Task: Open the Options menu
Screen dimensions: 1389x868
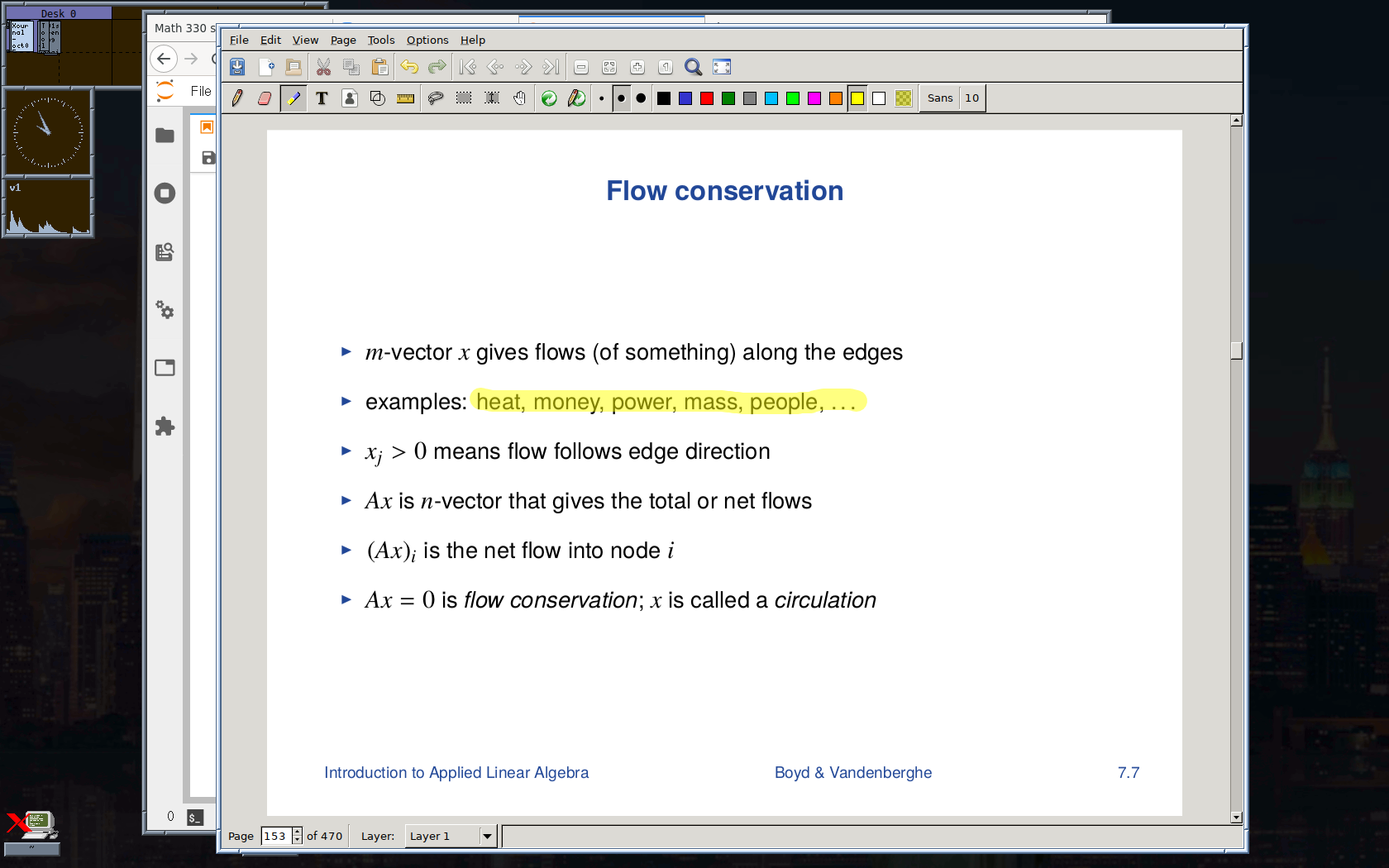Action: (x=427, y=40)
